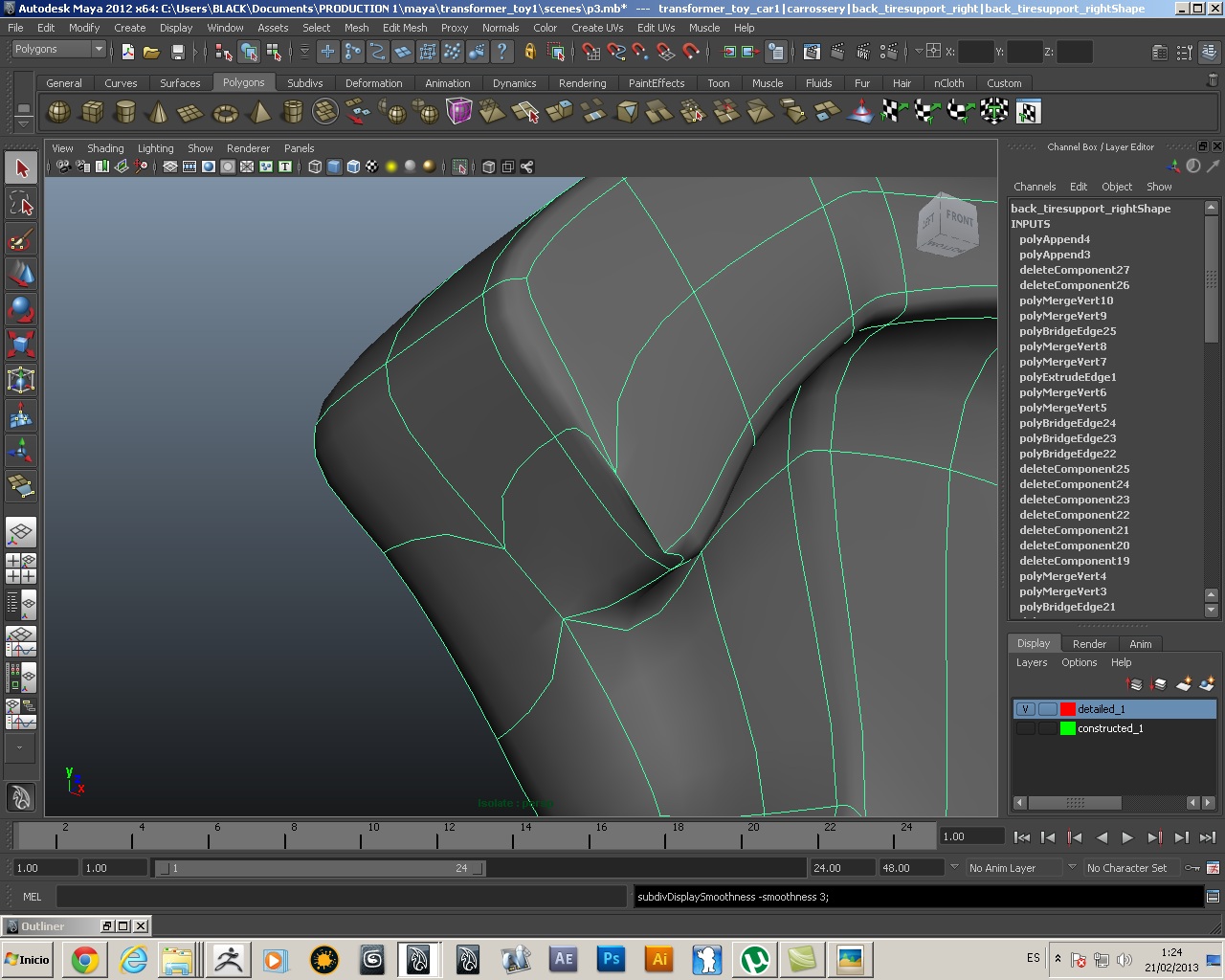Switch to the Rendering shelf tab
The width and height of the screenshot is (1225, 980).
582,83
